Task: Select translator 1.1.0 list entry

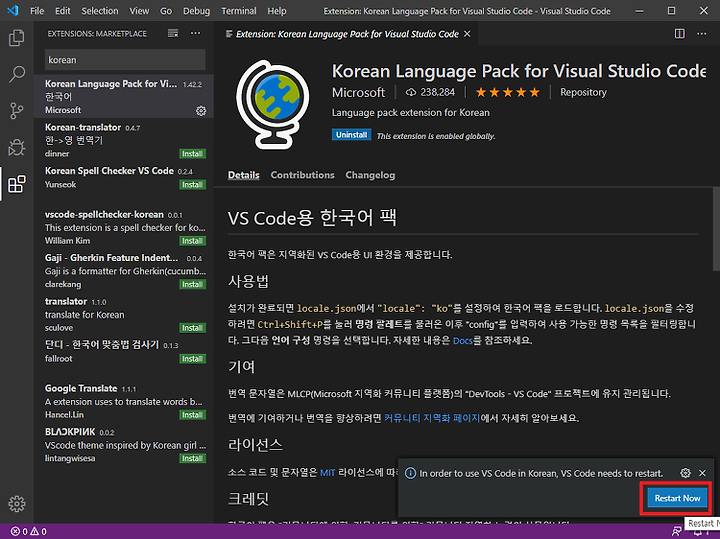Action: [124, 314]
